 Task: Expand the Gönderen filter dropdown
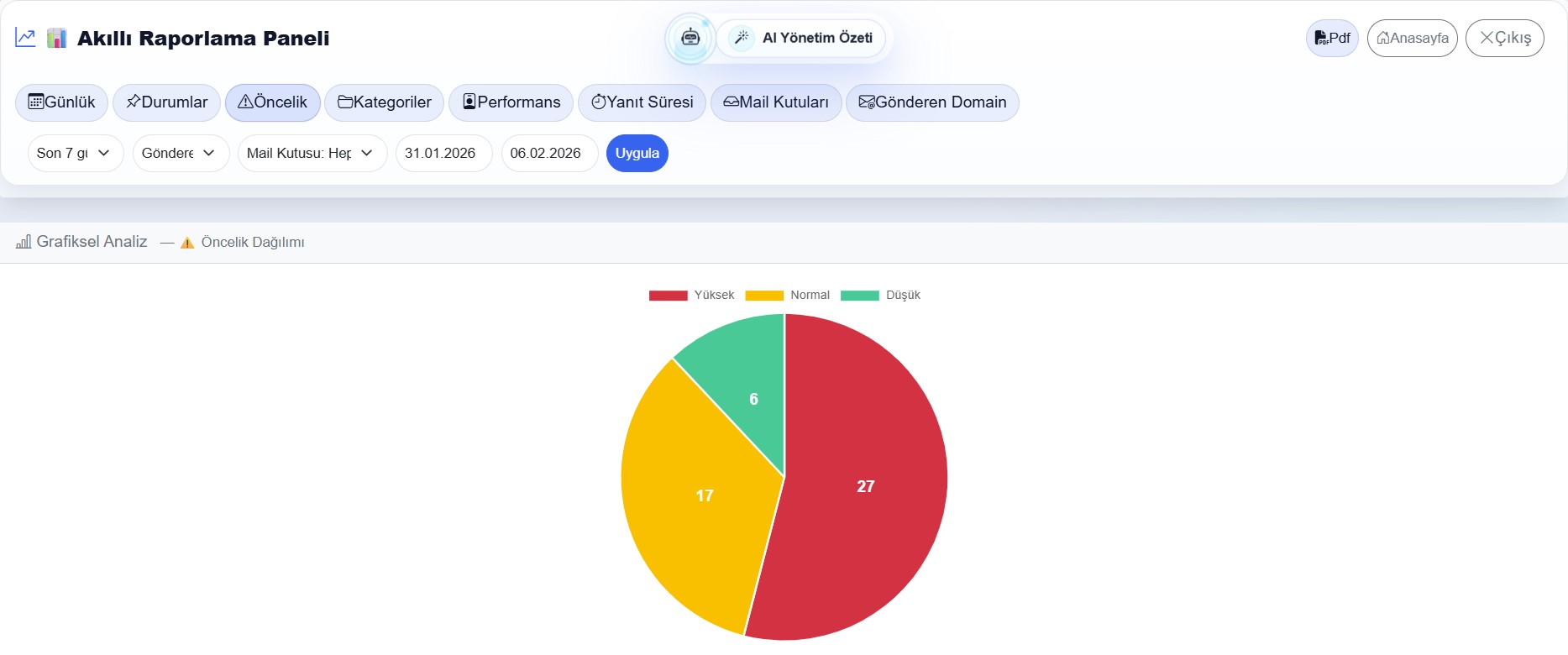click(x=181, y=154)
